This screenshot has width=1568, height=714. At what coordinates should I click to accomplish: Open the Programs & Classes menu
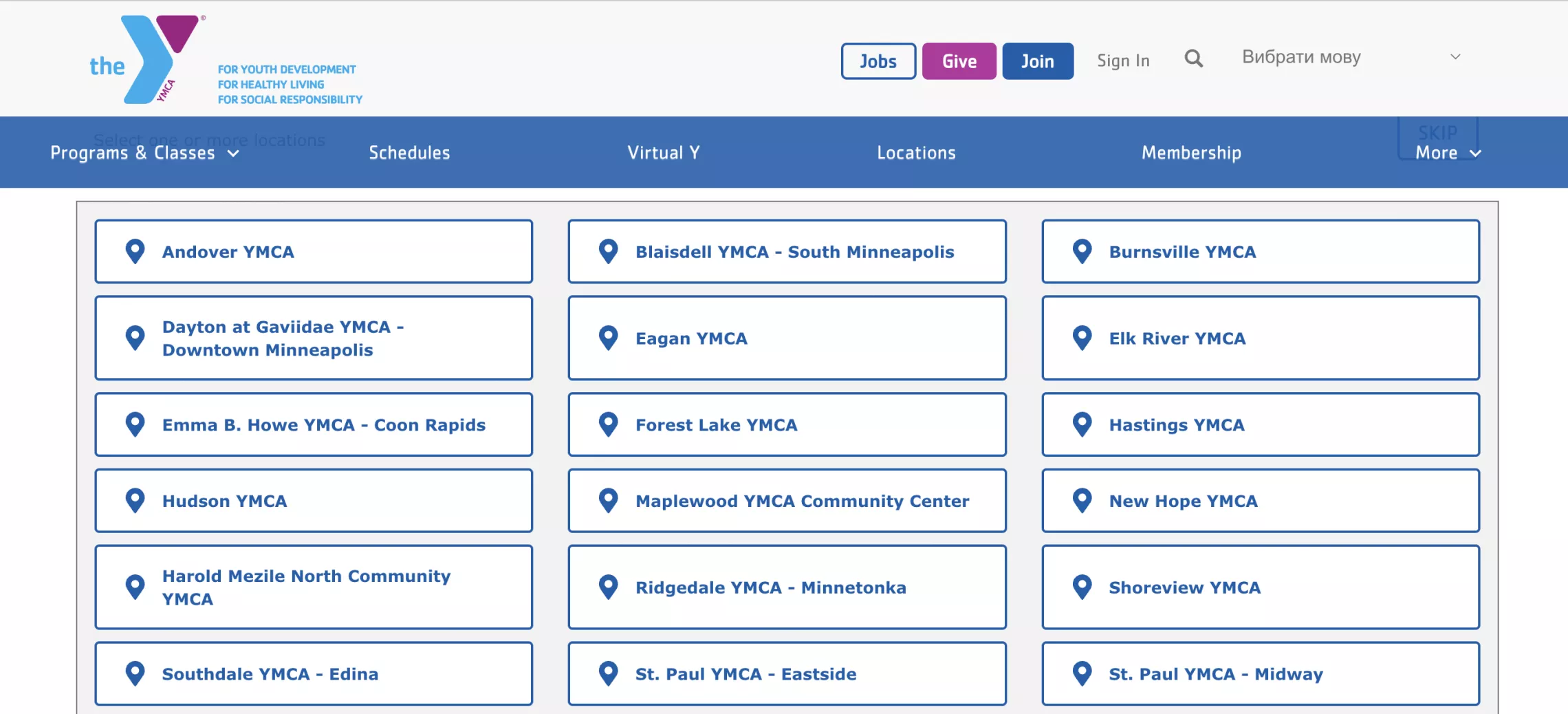144,153
